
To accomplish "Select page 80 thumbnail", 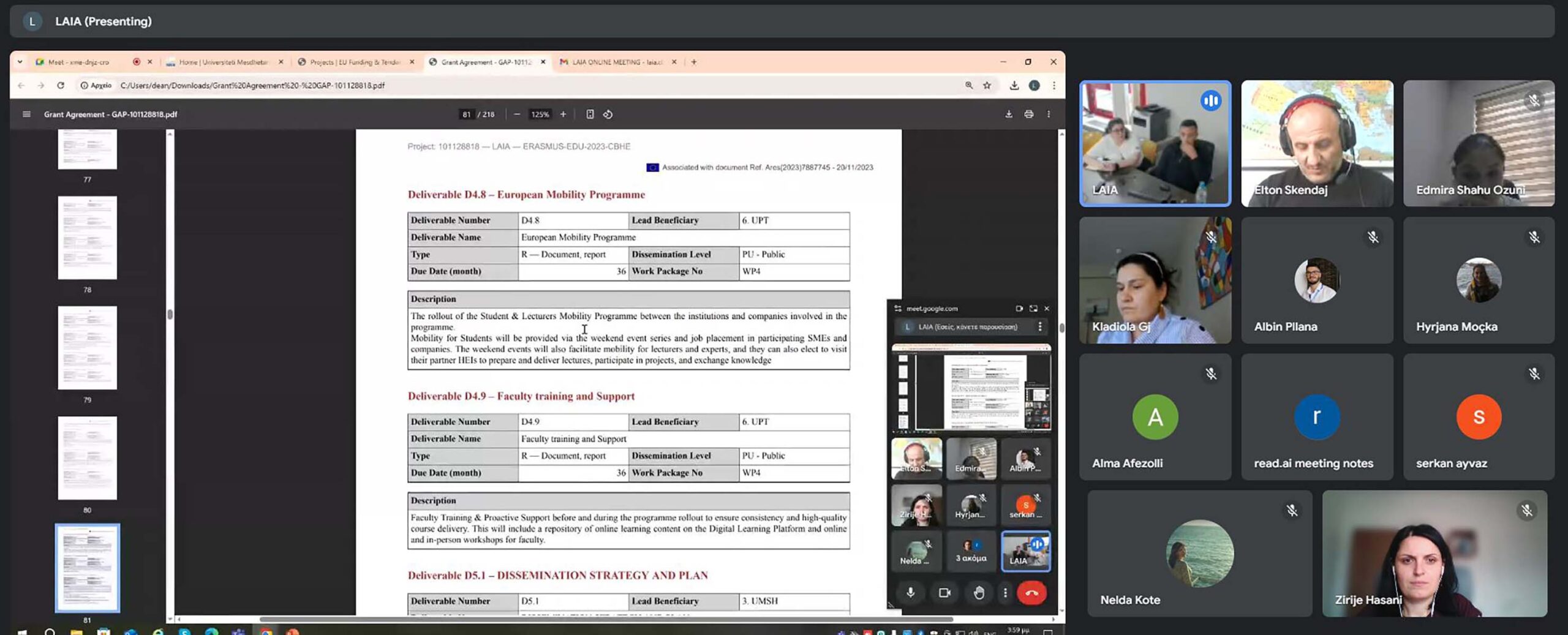I will (88, 458).
